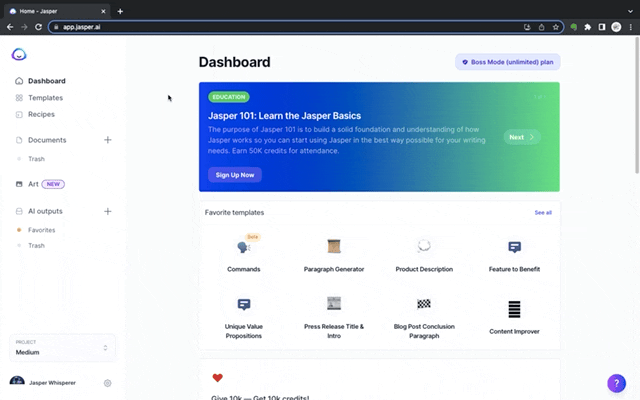Image resolution: width=640 pixels, height=400 pixels.
Task: Select Press Release Title & Intro template
Action: [334, 304]
